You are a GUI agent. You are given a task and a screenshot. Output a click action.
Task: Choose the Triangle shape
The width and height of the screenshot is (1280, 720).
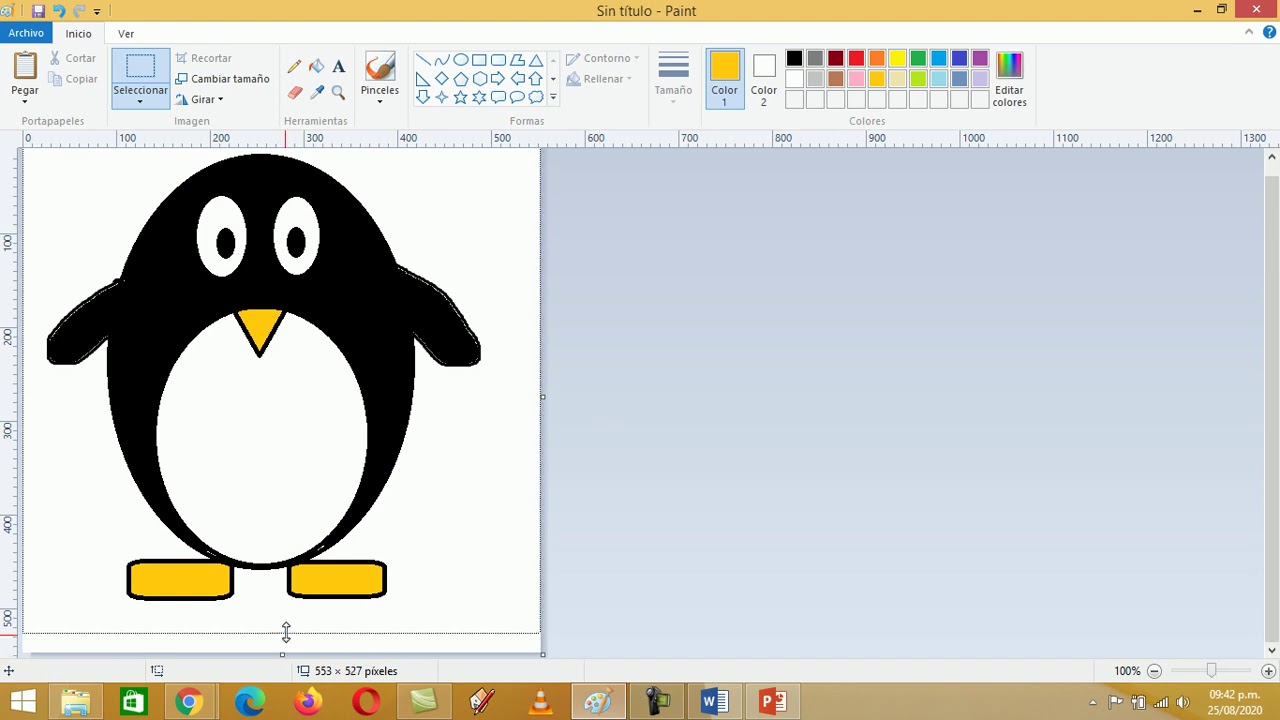point(536,60)
